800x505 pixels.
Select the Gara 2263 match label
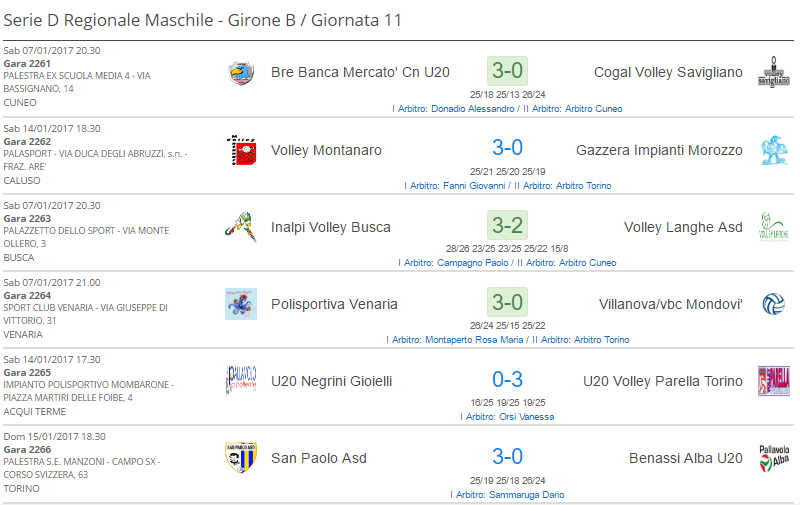(x=27, y=218)
